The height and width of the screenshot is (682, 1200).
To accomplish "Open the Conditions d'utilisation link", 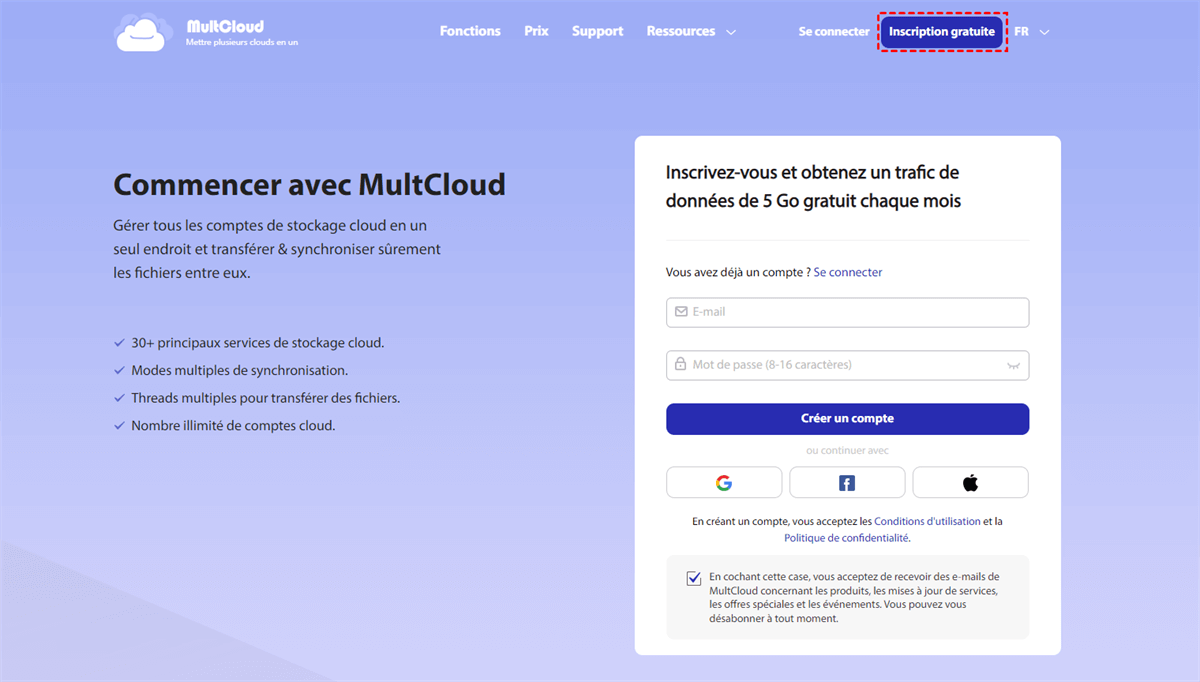I will [x=927, y=521].
